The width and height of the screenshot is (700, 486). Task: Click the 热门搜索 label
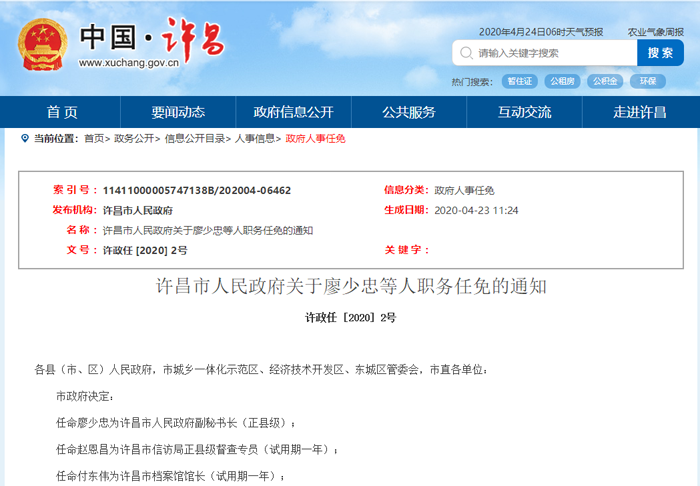[472, 82]
